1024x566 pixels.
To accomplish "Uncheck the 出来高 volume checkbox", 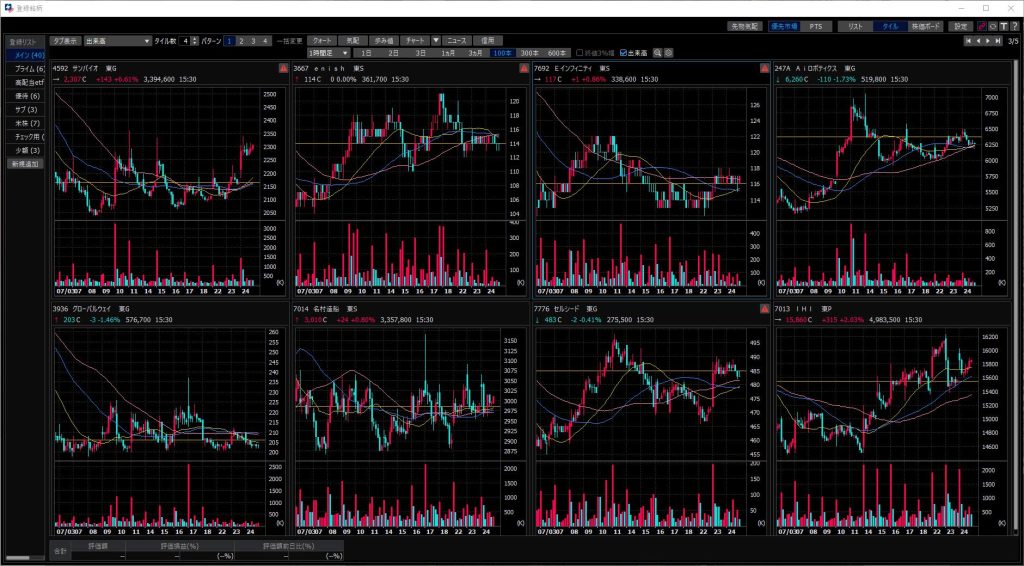I will click(625, 52).
